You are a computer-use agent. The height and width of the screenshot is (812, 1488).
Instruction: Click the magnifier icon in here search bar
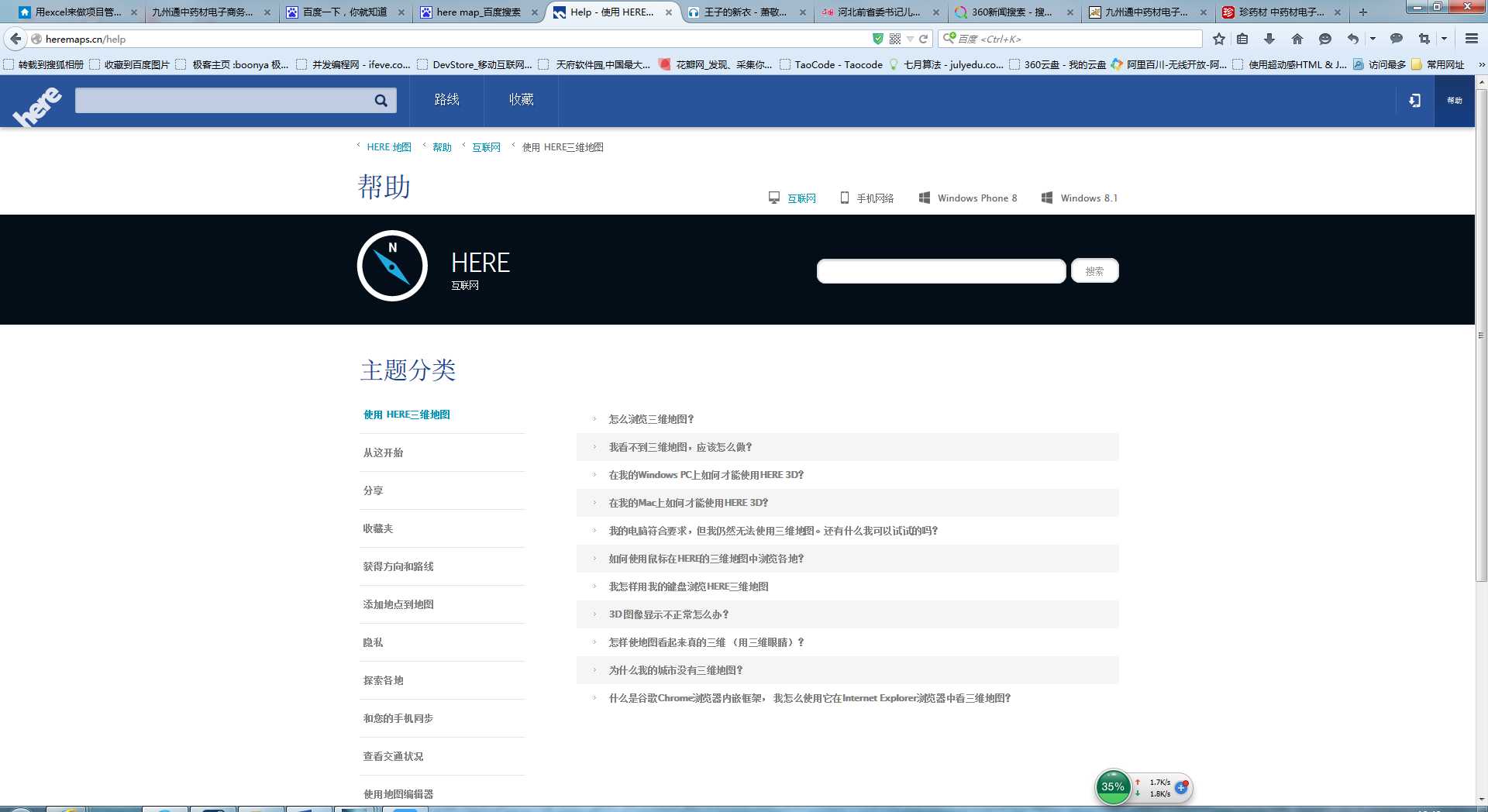click(381, 100)
